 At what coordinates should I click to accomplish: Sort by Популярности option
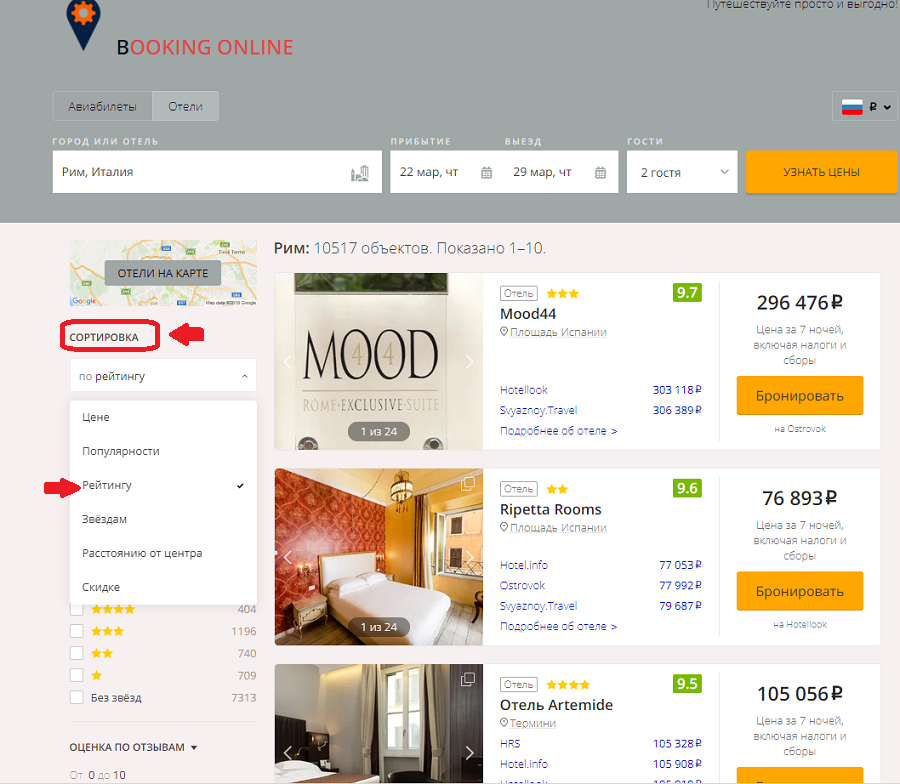(x=163, y=451)
